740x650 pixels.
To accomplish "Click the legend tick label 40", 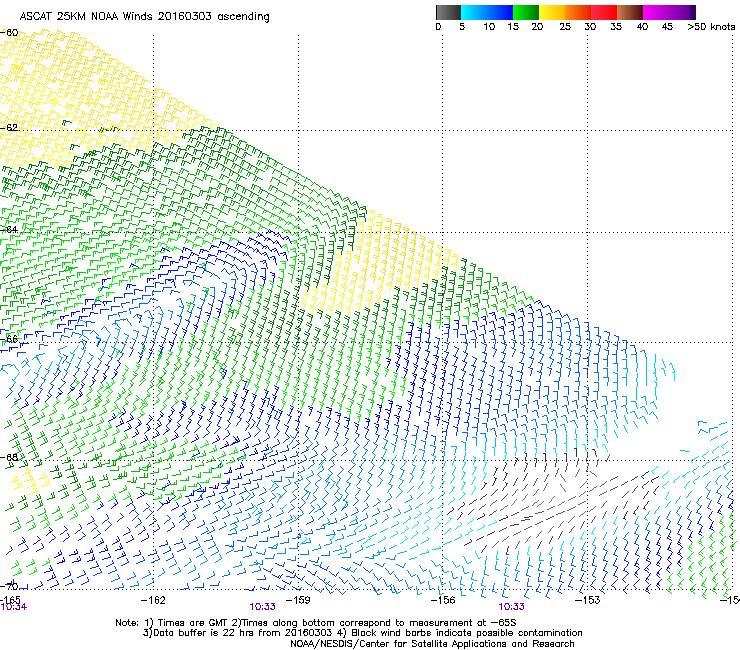I will [642, 27].
